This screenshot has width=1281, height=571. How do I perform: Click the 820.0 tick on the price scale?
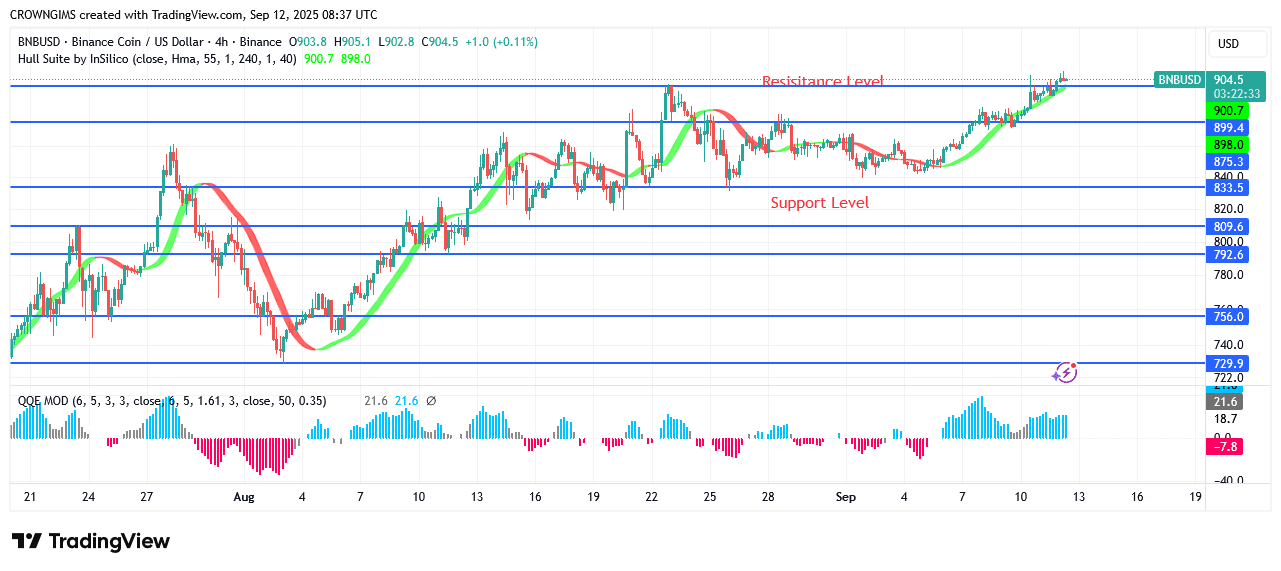(x=1228, y=209)
